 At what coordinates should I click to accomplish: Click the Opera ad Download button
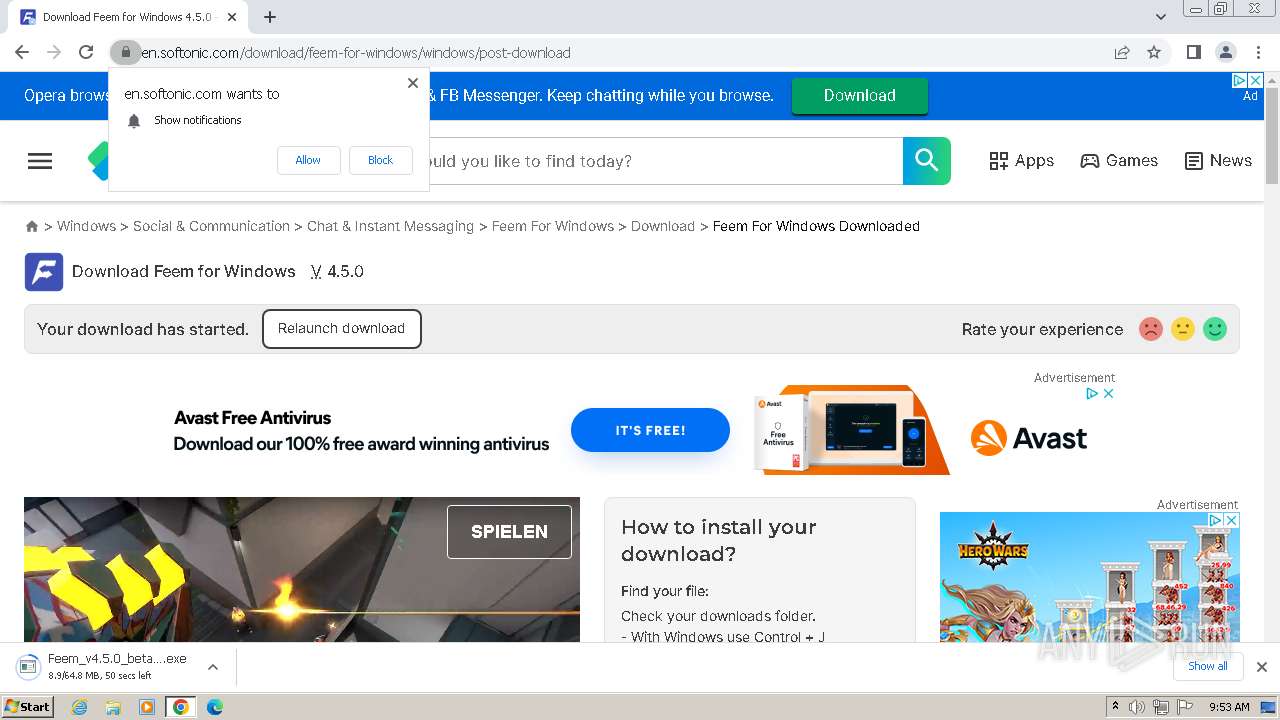tap(860, 96)
